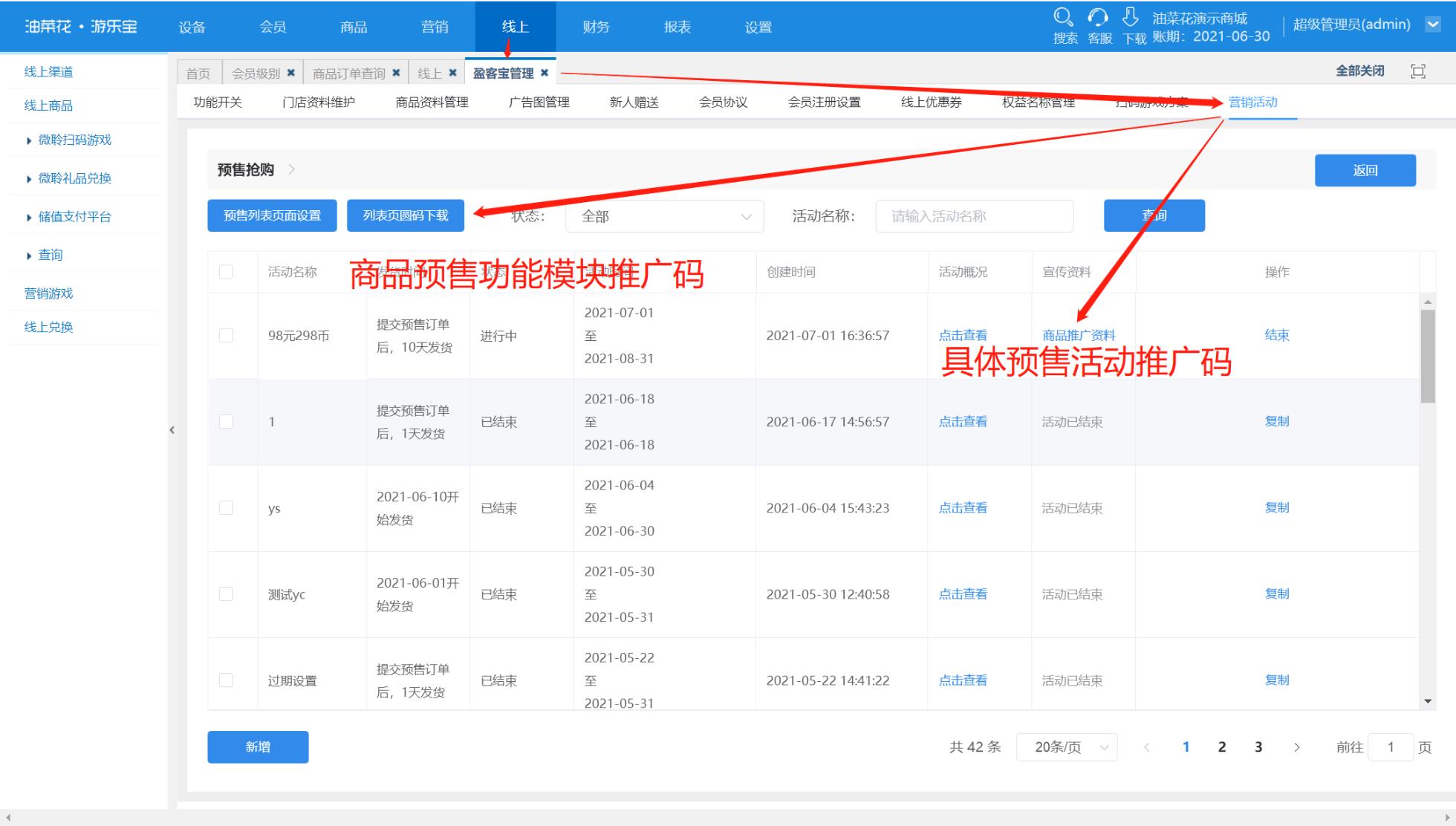Image resolution: width=1456 pixels, height=826 pixels.
Task: Go to page 2
Action: (x=1222, y=747)
